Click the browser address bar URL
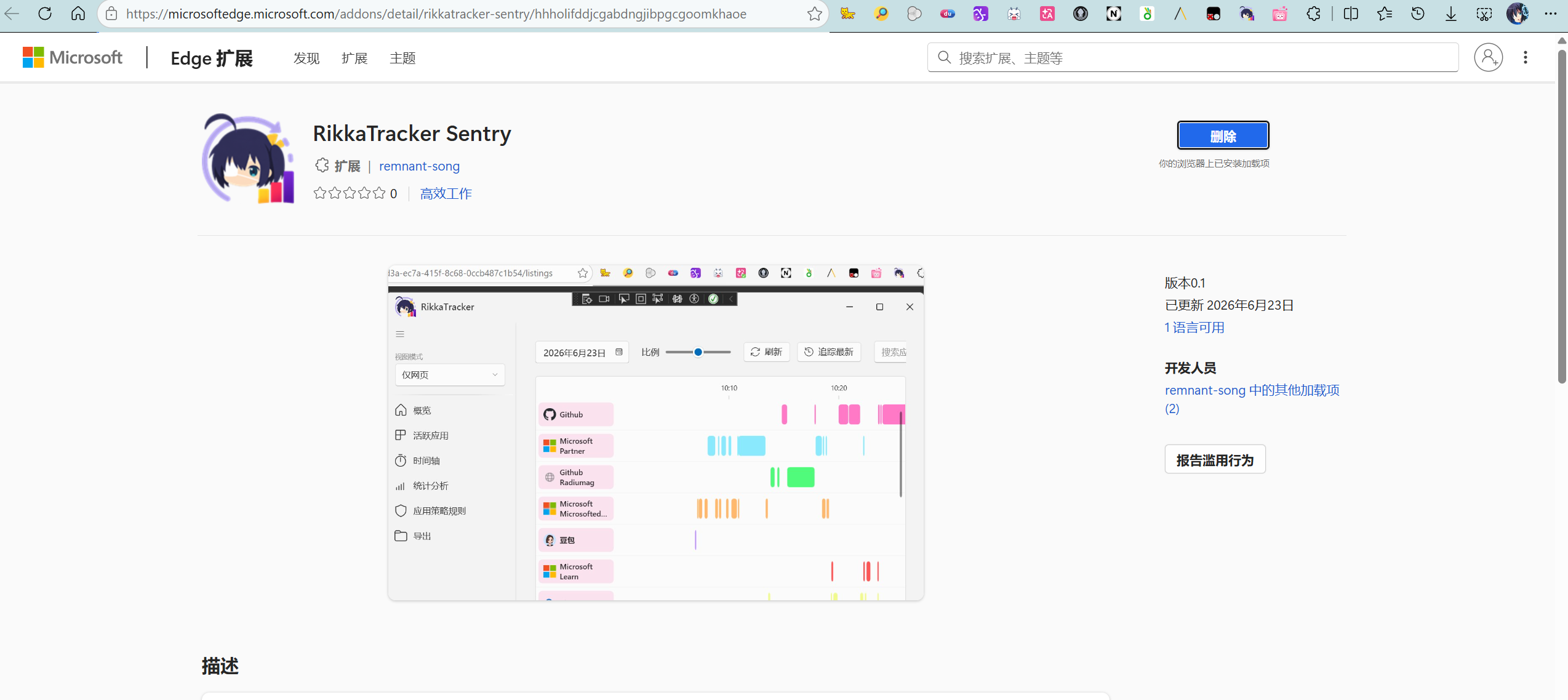 click(x=436, y=14)
